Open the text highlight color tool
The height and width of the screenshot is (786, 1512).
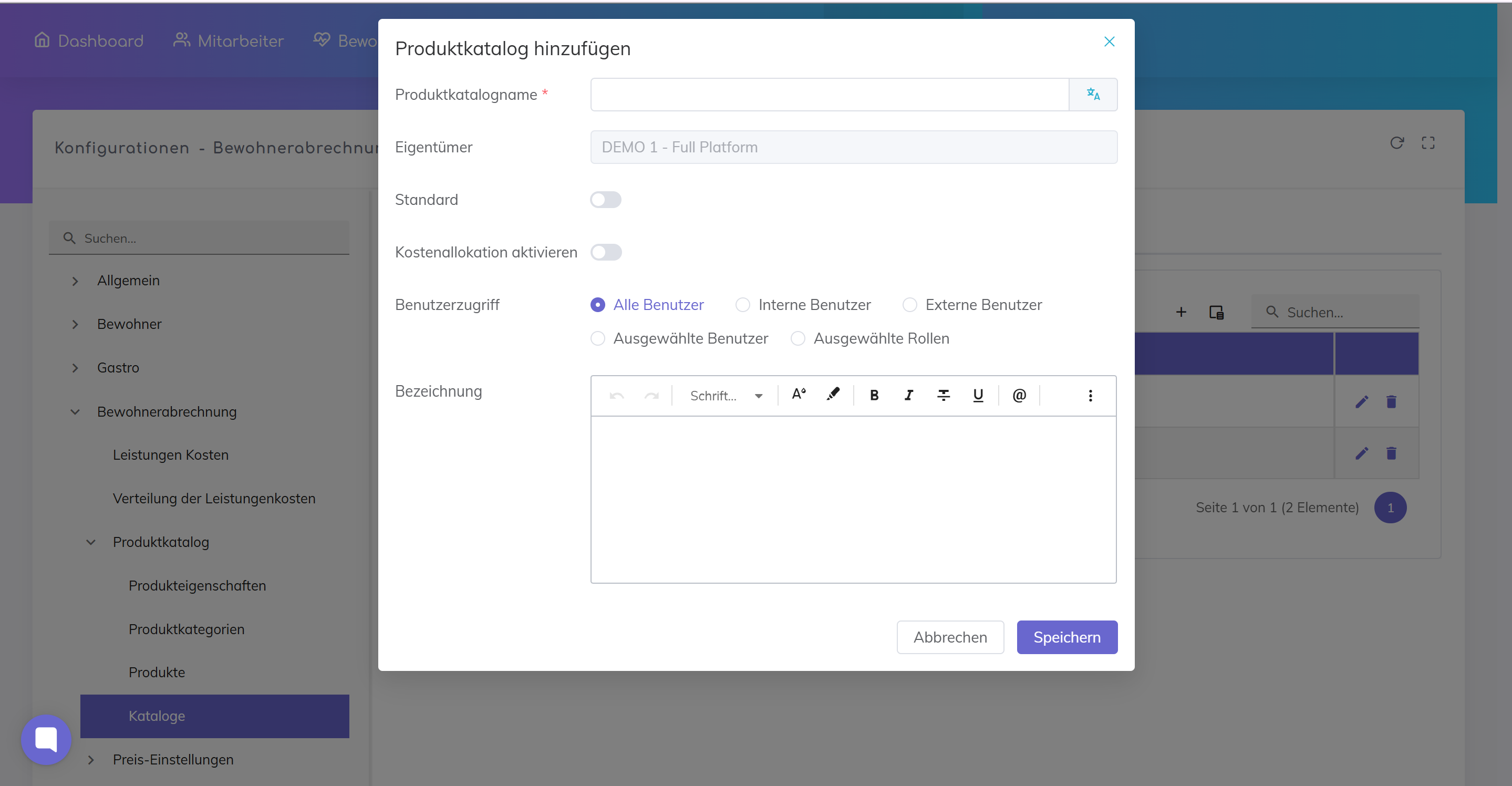coord(832,395)
